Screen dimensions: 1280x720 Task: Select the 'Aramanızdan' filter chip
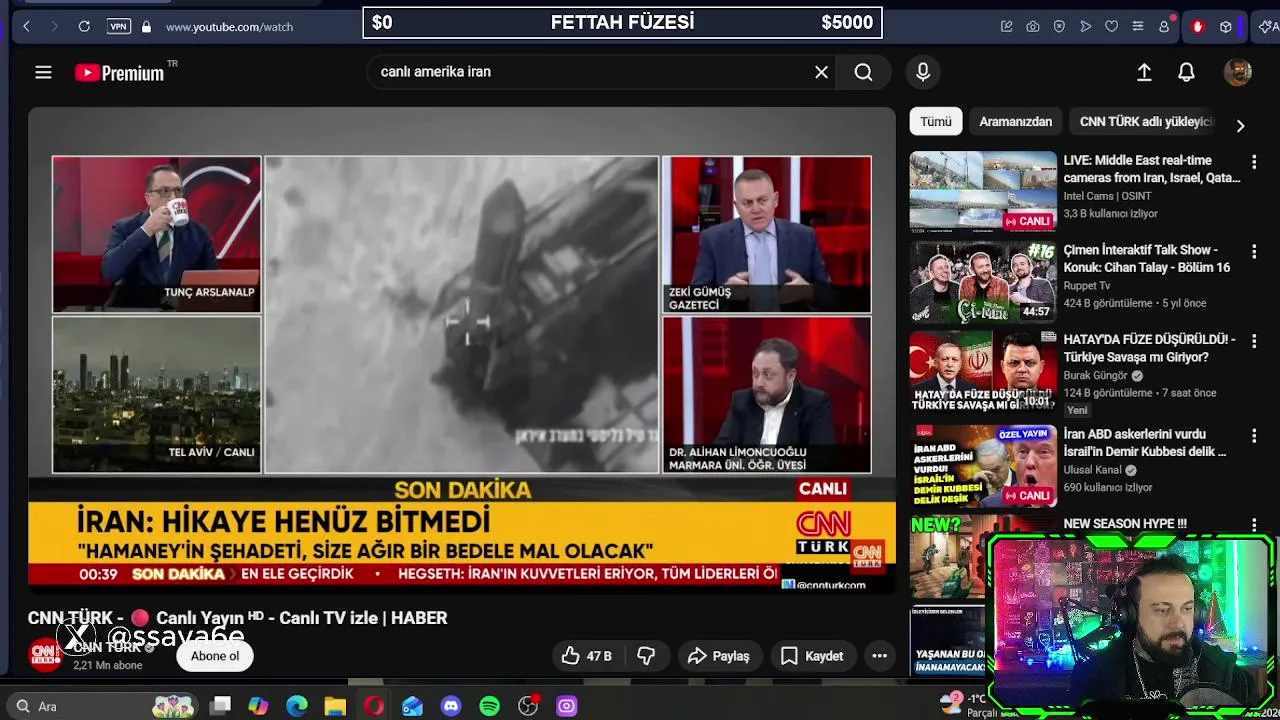[1015, 121]
